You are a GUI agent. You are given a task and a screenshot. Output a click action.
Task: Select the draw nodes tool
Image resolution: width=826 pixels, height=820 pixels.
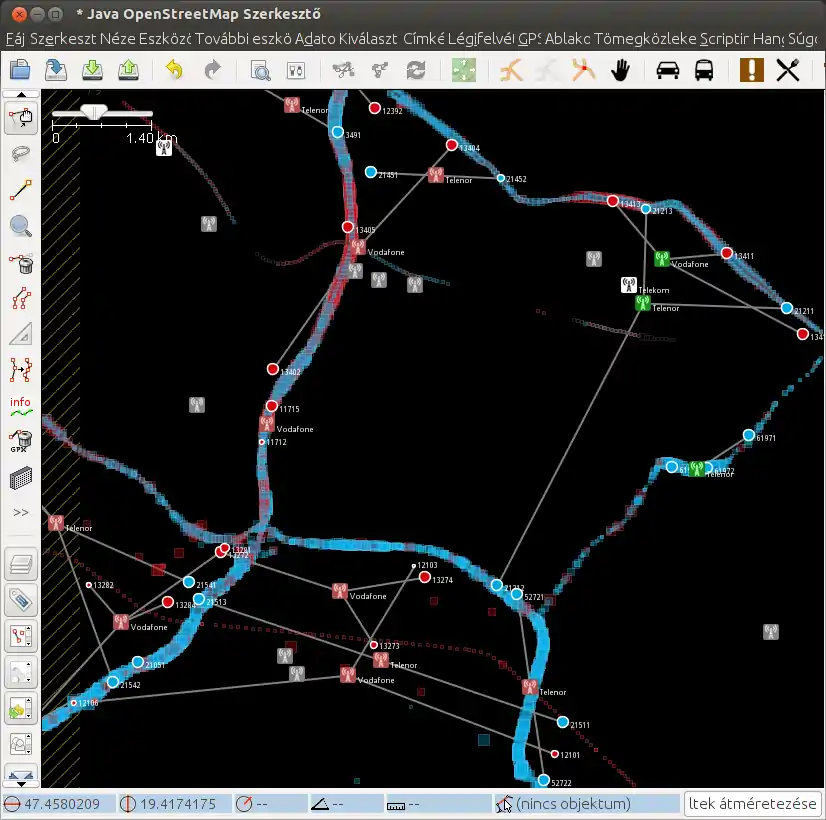point(21,190)
